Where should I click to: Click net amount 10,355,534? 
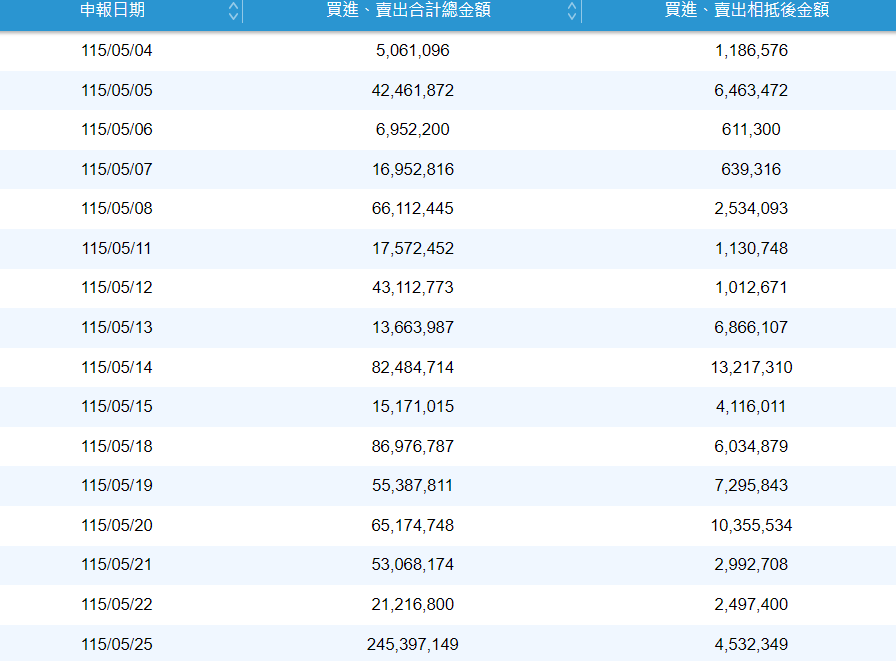point(751,526)
